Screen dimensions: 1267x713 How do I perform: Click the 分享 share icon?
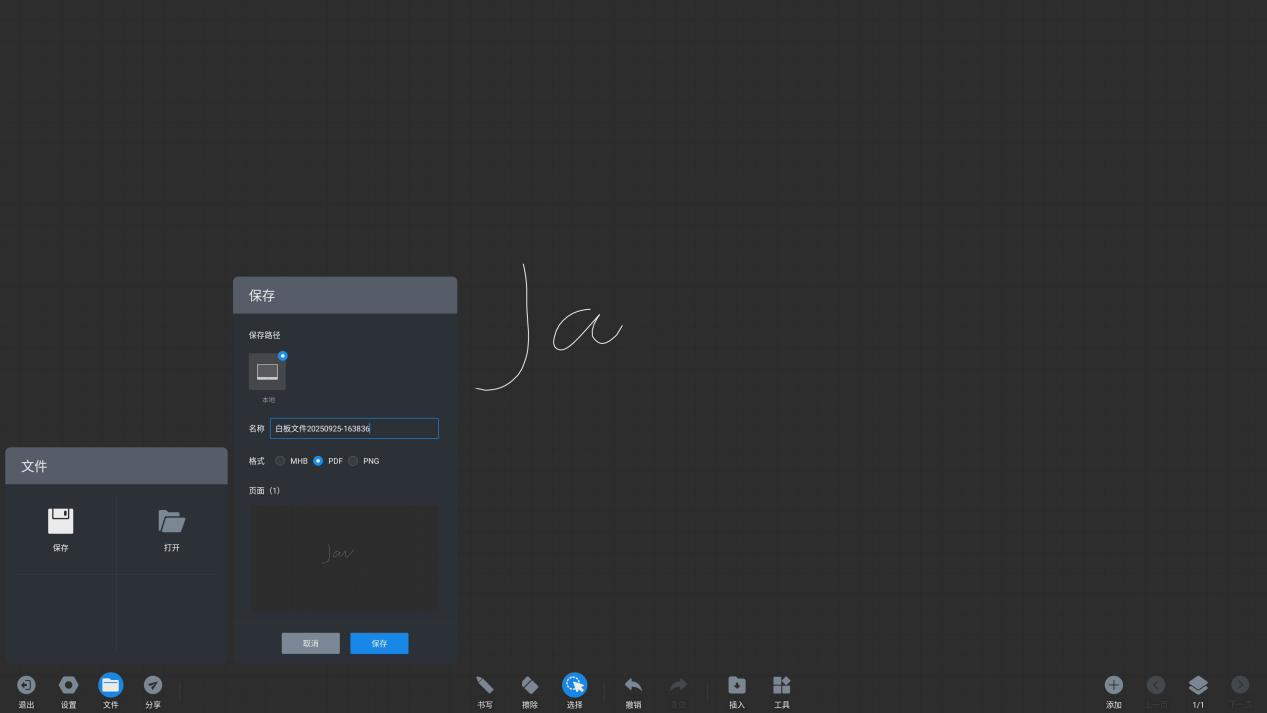(153, 686)
